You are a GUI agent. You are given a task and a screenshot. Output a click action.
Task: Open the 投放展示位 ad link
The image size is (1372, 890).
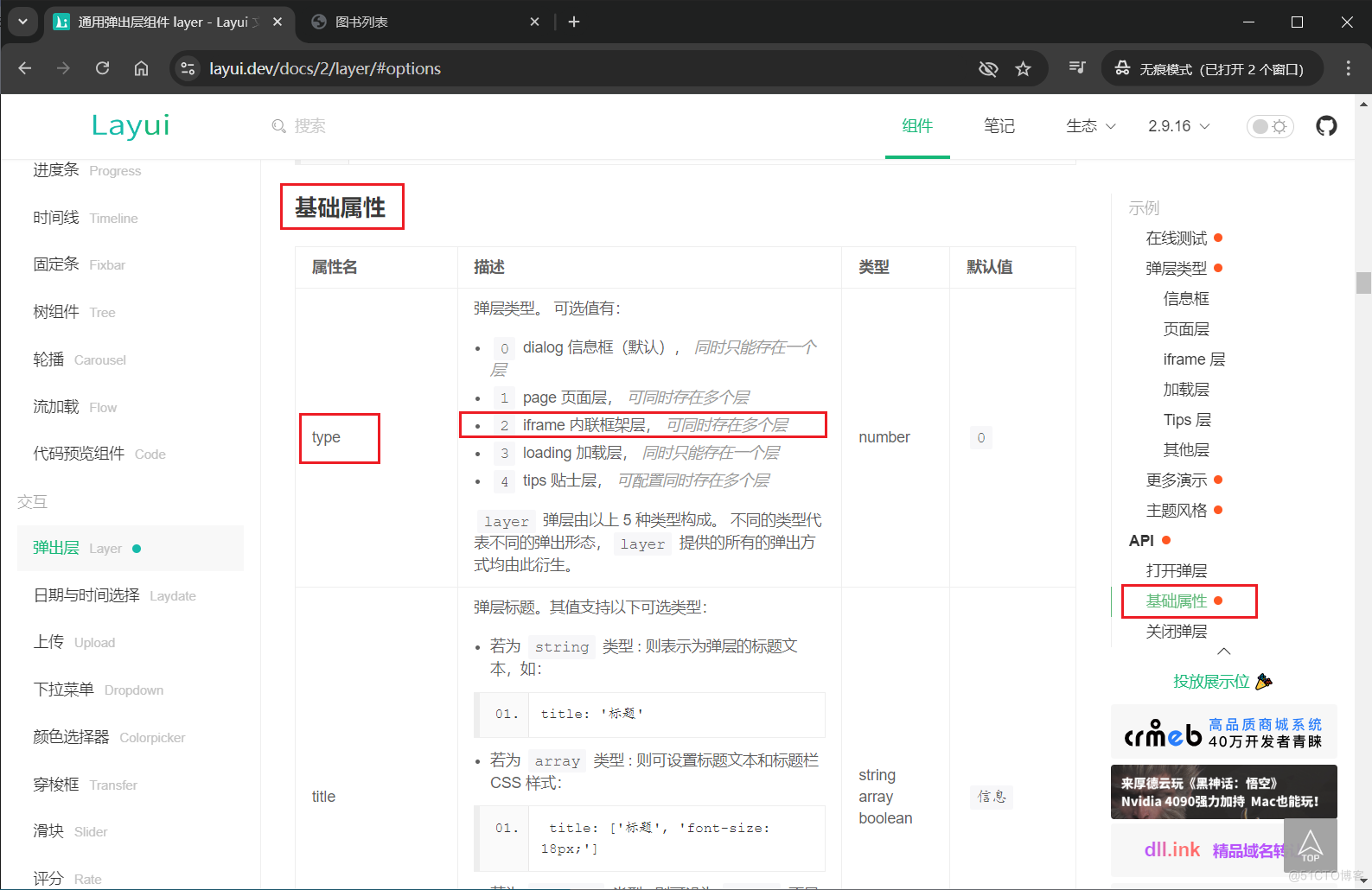pyautogui.click(x=1222, y=682)
